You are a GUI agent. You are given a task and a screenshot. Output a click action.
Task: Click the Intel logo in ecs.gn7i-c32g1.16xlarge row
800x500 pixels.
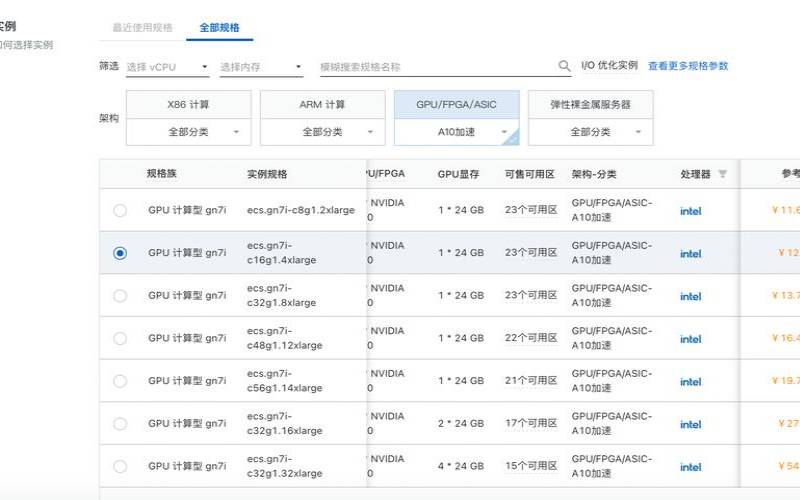tap(690, 424)
